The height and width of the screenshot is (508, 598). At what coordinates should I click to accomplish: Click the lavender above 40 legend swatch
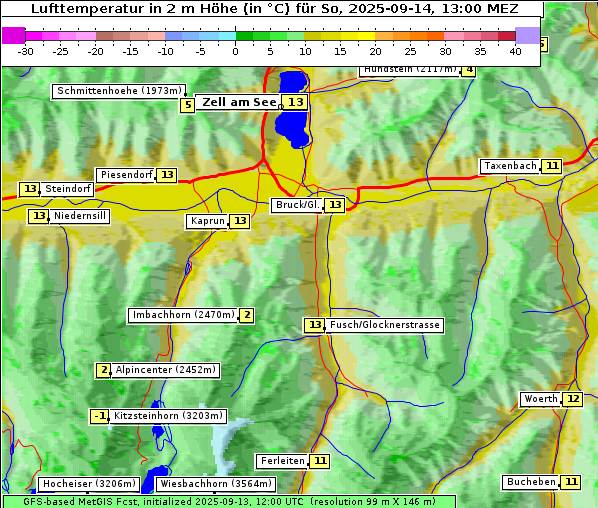click(x=527, y=36)
